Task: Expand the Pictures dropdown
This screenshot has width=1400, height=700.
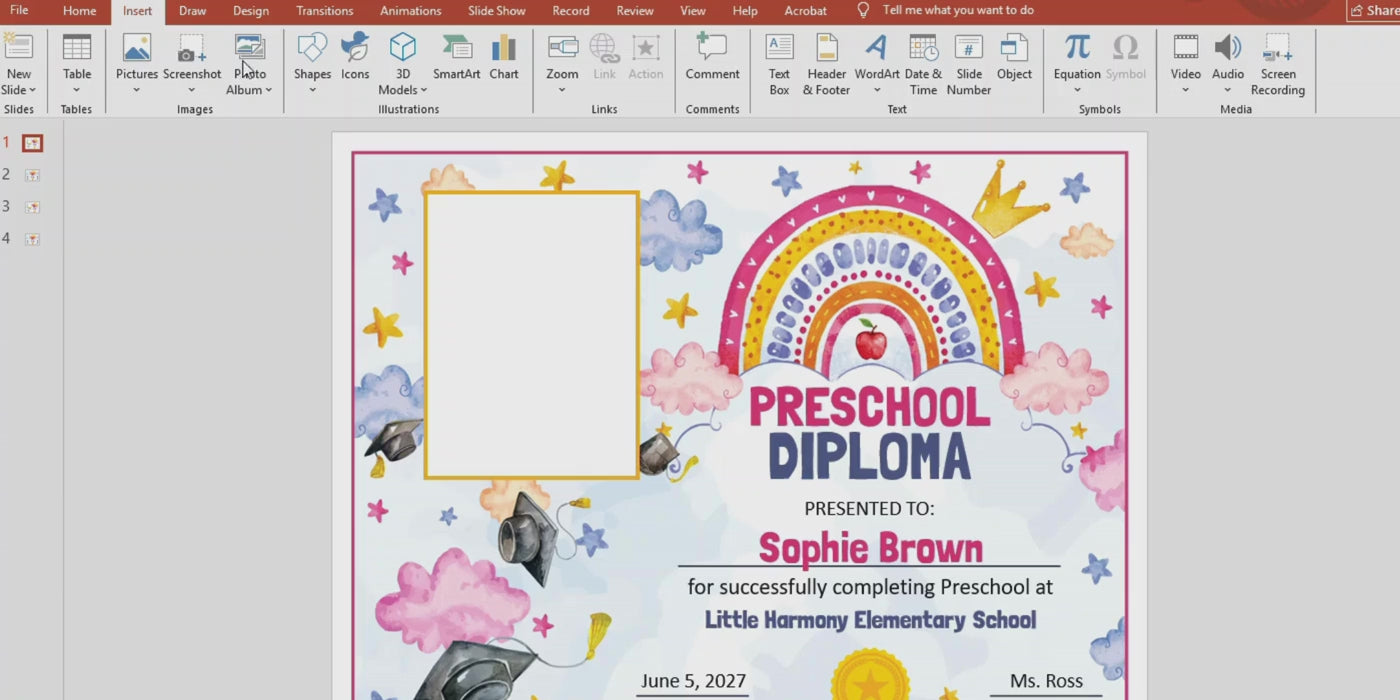Action: click(136, 90)
